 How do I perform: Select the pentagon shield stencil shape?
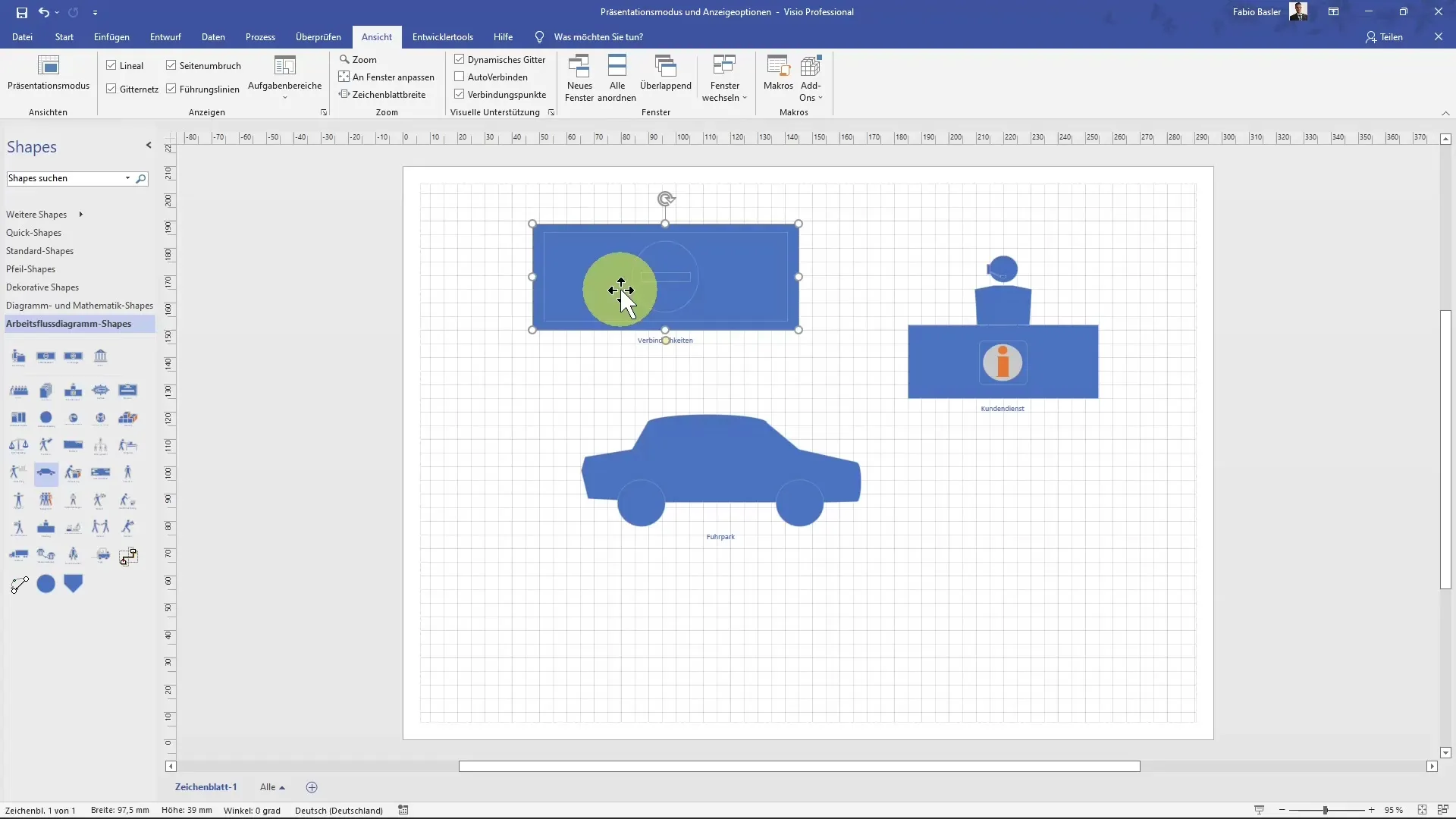[x=74, y=583]
